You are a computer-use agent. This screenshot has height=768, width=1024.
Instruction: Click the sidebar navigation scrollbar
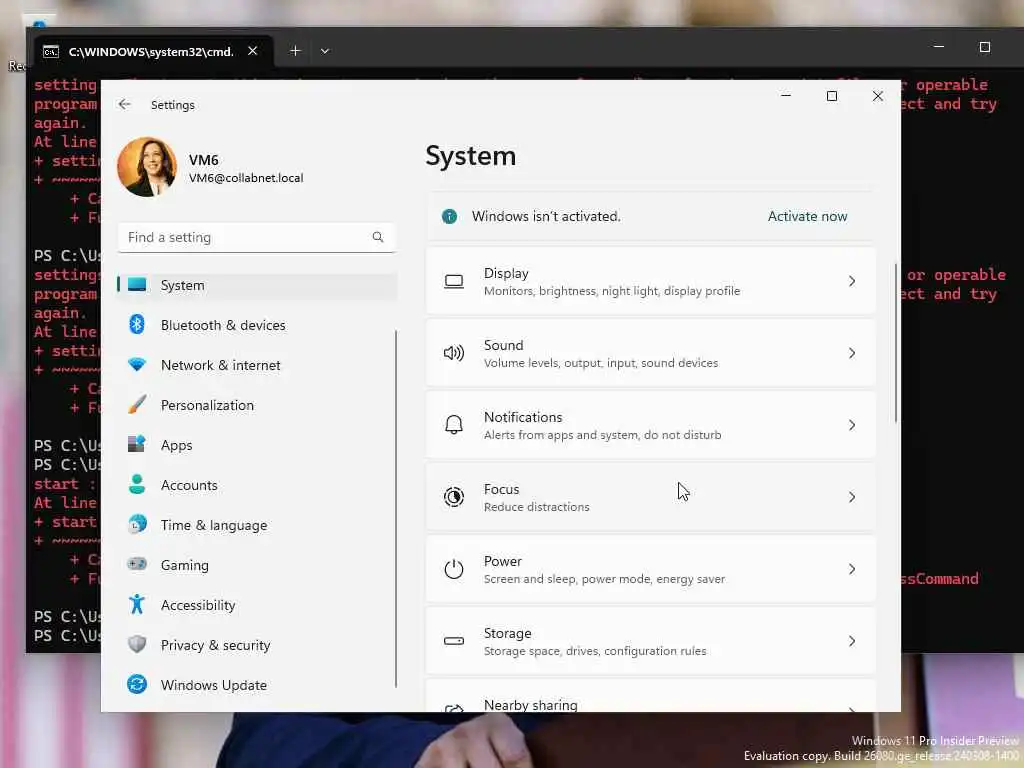(396, 509)
